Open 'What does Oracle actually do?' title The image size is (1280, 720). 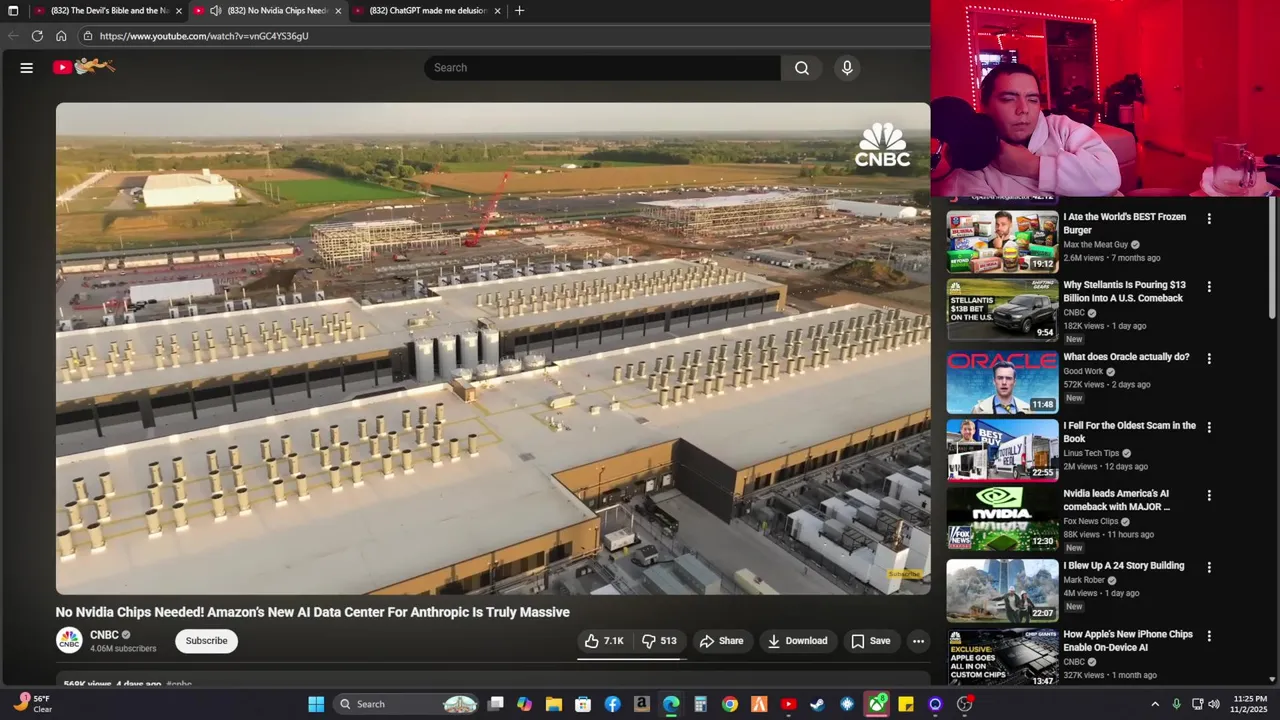(x=1126, y=357)
